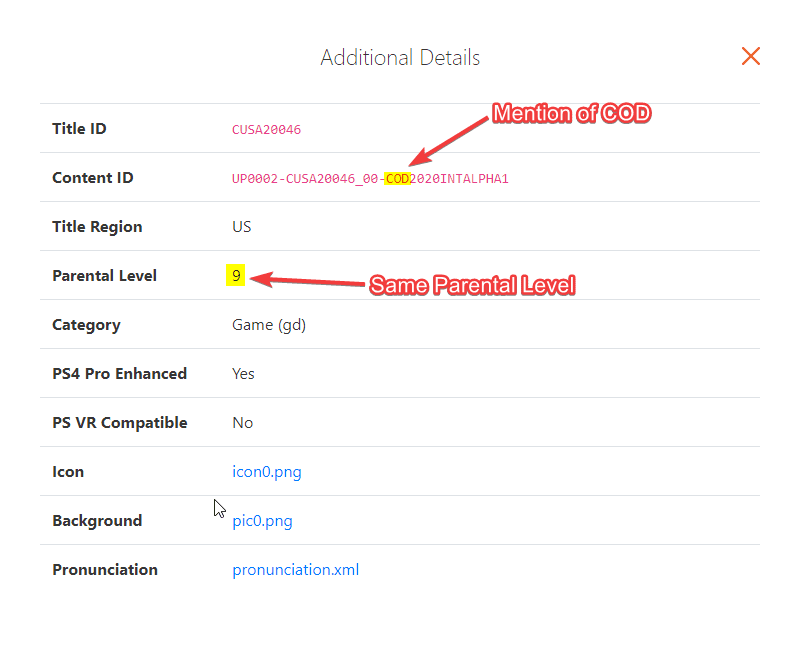Screen dimensions: 800x649
Task: Click the Background row label
Action: tap(97, 521)
